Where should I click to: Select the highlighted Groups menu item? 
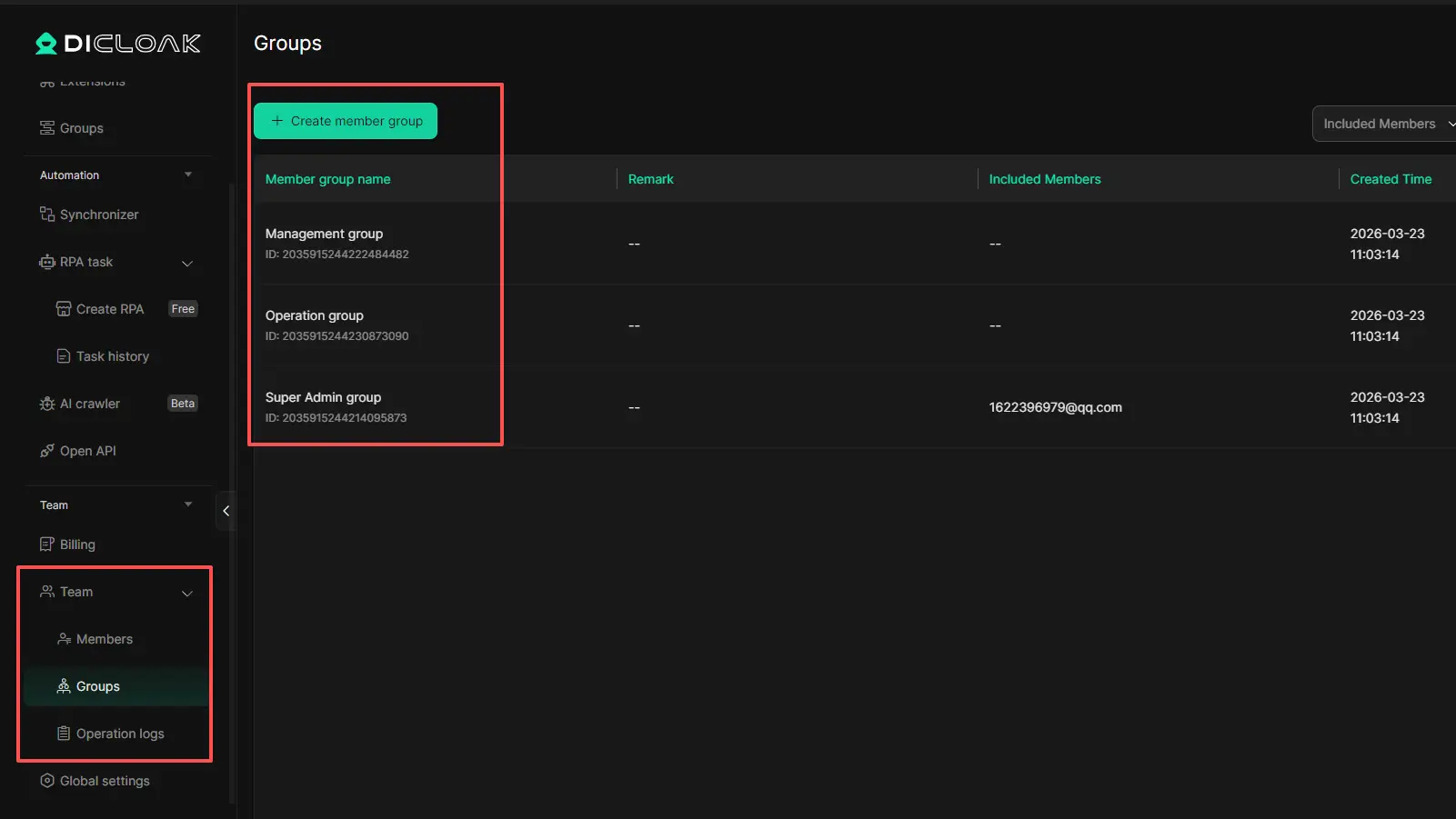(97, 686)
